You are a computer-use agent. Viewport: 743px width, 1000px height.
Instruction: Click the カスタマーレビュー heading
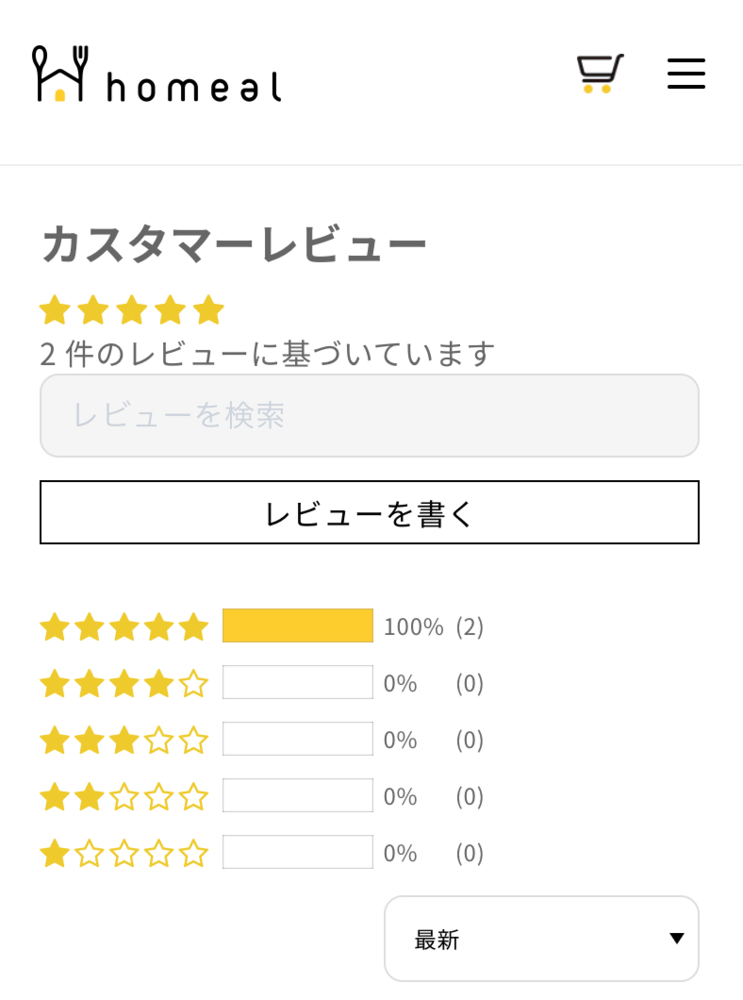(x=234, y=244)
